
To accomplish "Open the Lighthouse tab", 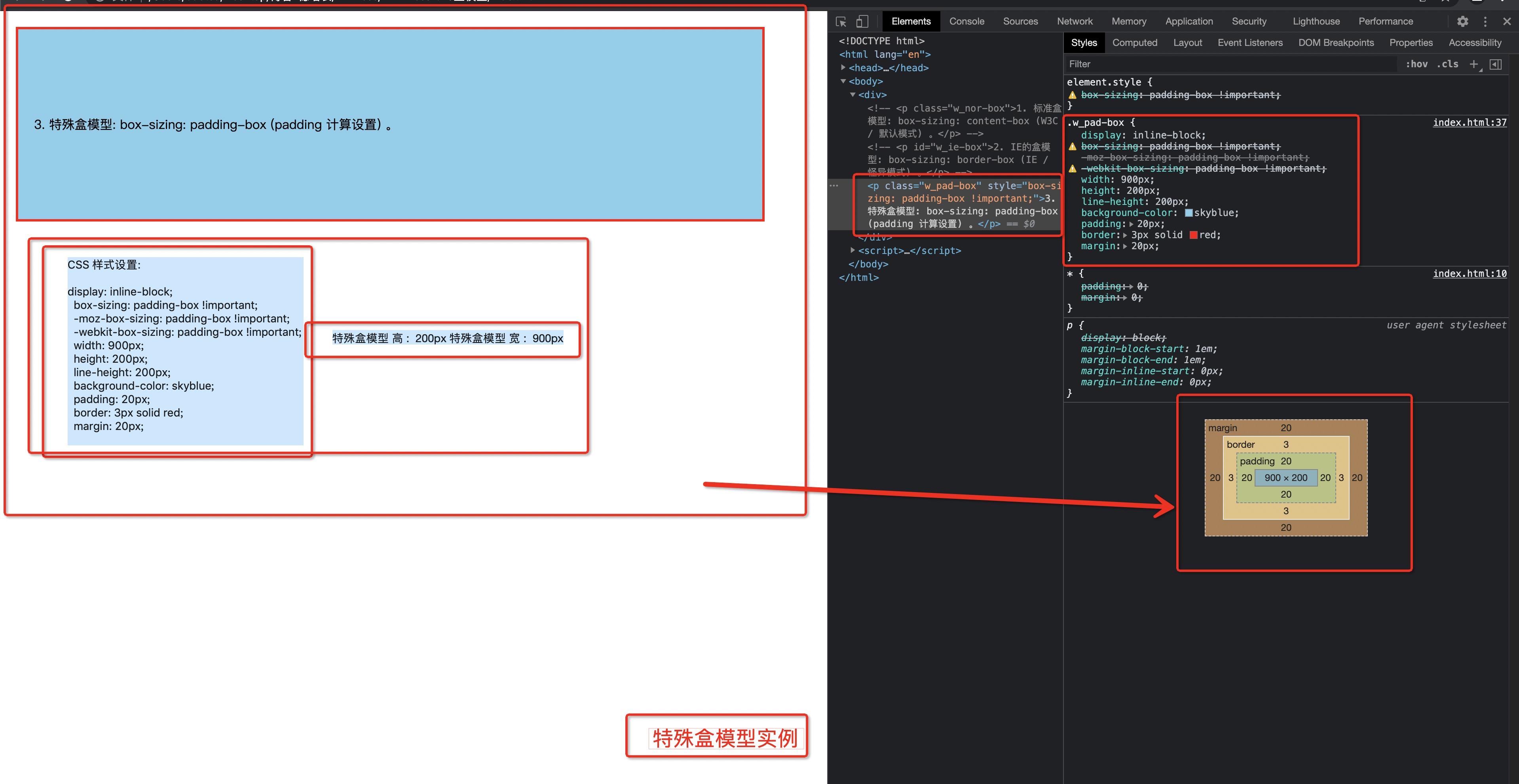I will point(1316,21).
